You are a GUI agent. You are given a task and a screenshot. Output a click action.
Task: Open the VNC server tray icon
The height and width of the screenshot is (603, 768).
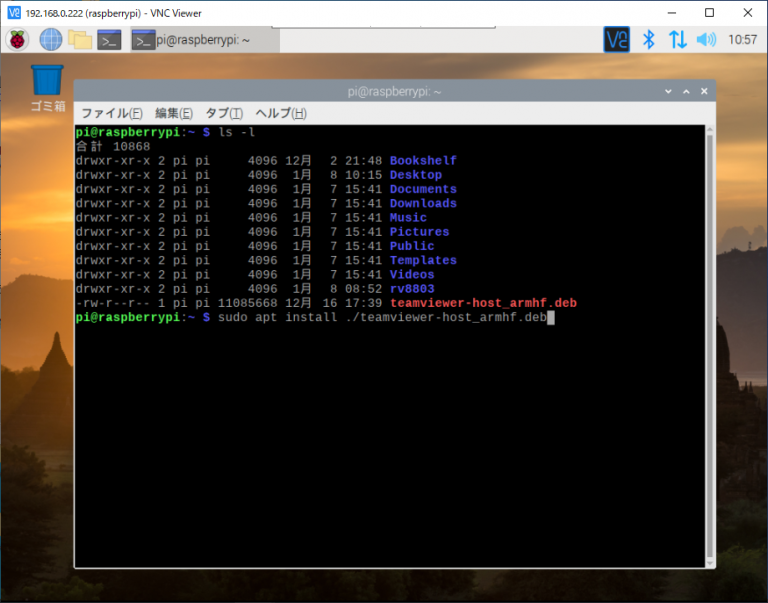(x=616, y=39)
